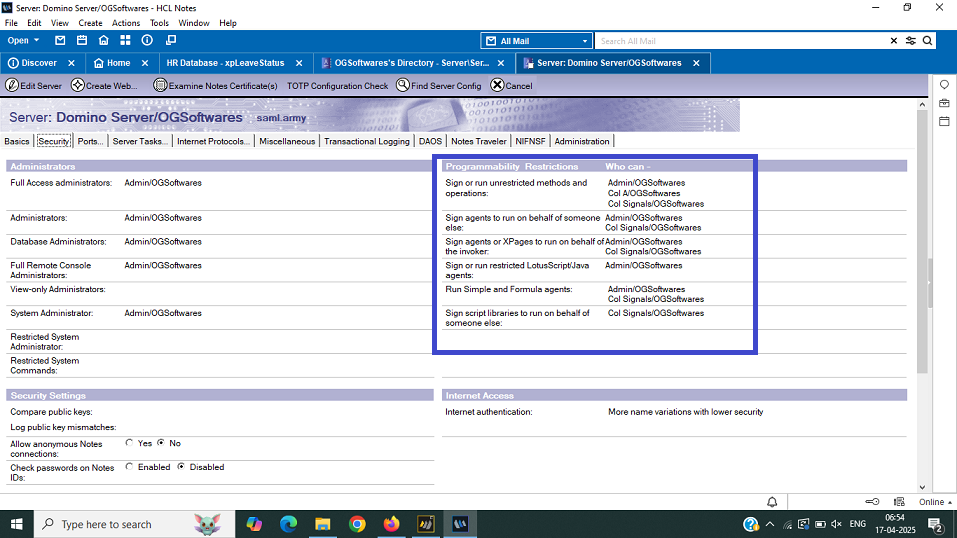957x538 pixels.
Task: Open the DAOS tab
Action: pyautogui.click(x=430, y=141)
